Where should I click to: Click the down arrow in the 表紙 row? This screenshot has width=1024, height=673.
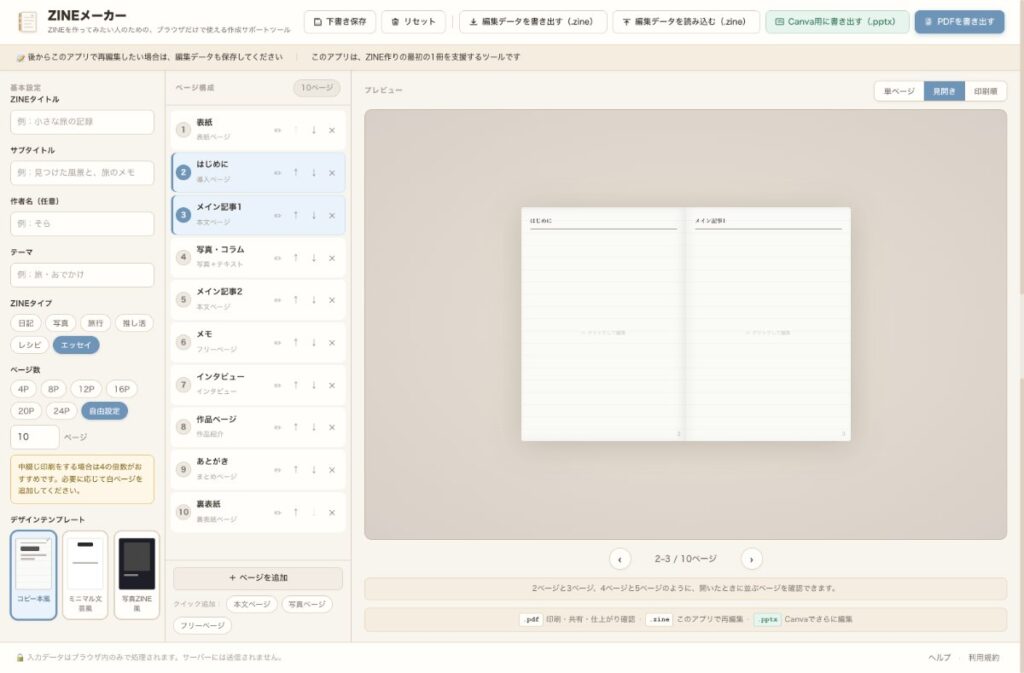[x=314, y=130]
